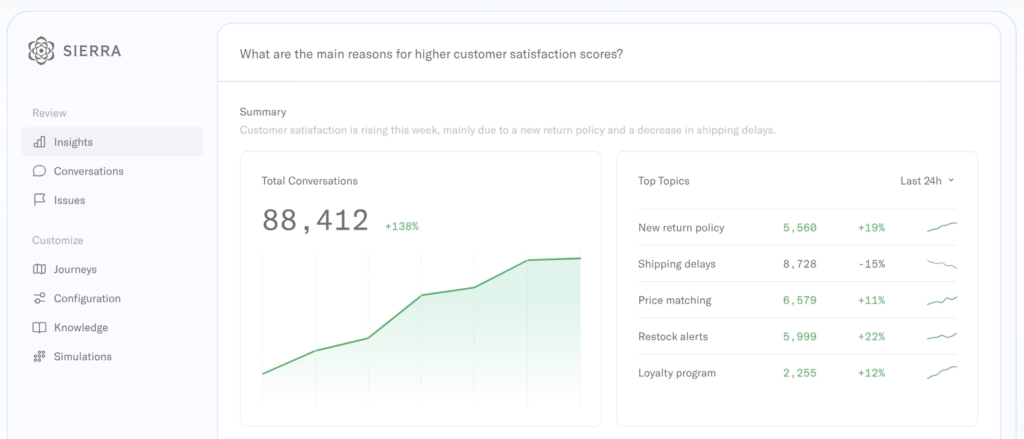Select the Shipping delays topic row
This screenshot has height=439, width=1024.
677,264
